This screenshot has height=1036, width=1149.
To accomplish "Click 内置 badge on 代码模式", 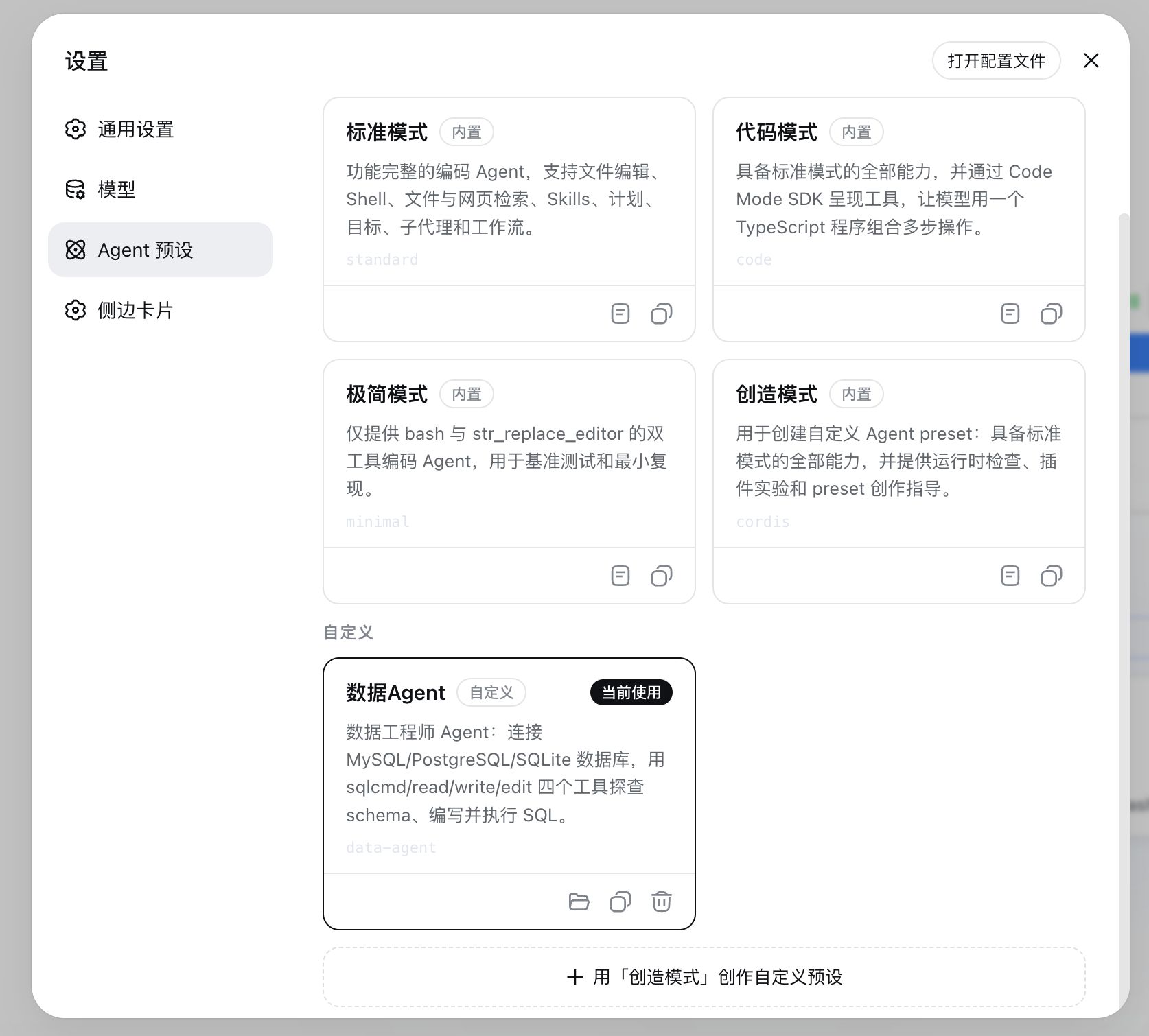I will [x=857, y=132].
